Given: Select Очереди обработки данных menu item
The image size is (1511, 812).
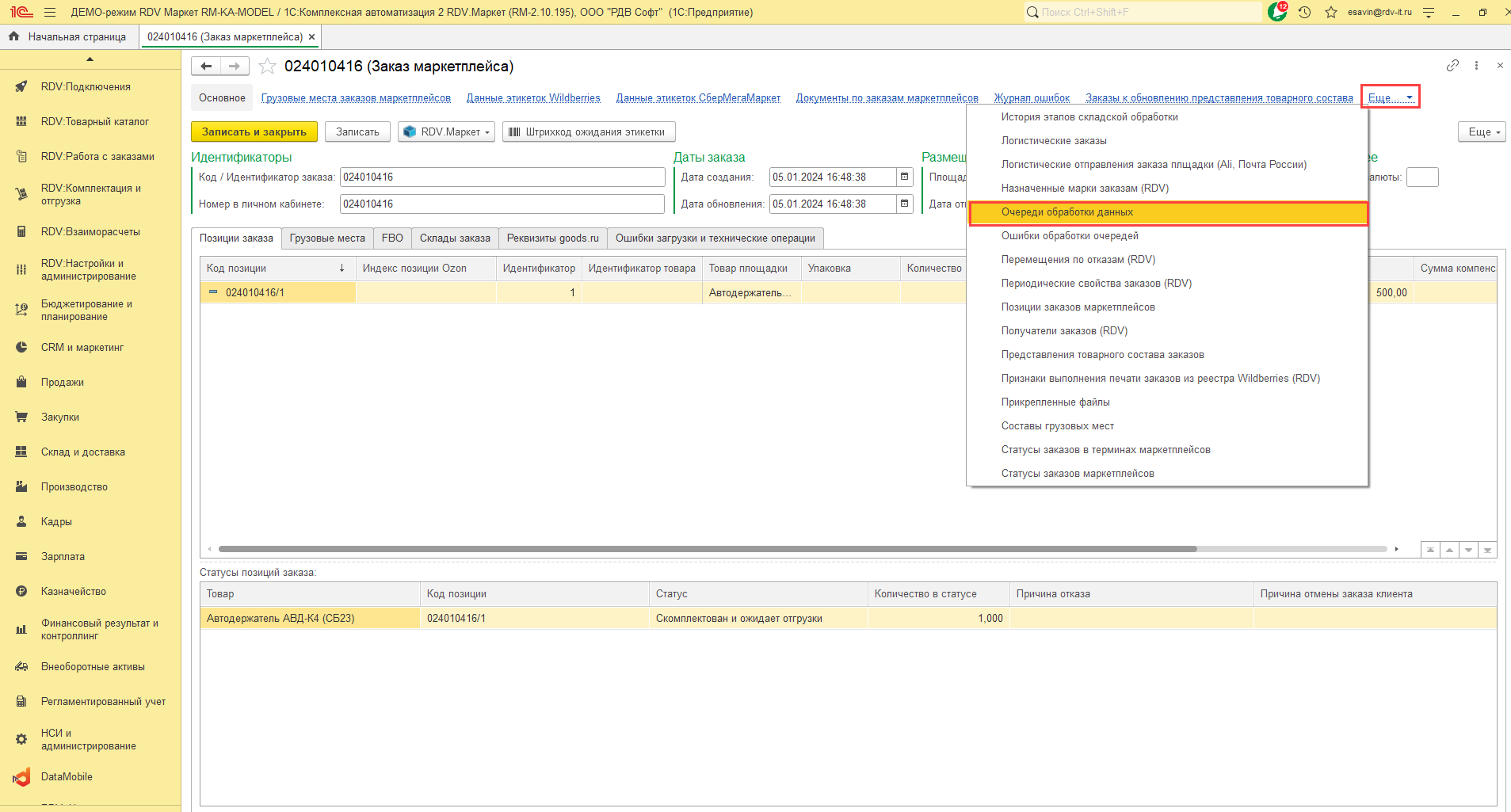Looking at the screenshot, I should click(1066, 212).
